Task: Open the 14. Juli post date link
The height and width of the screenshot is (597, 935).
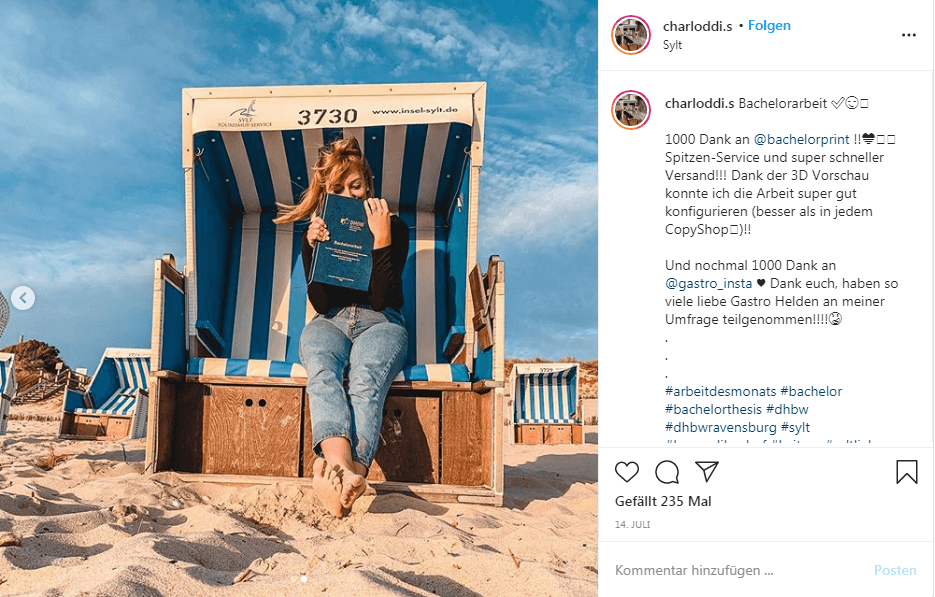Action: (x=633, y=525)
